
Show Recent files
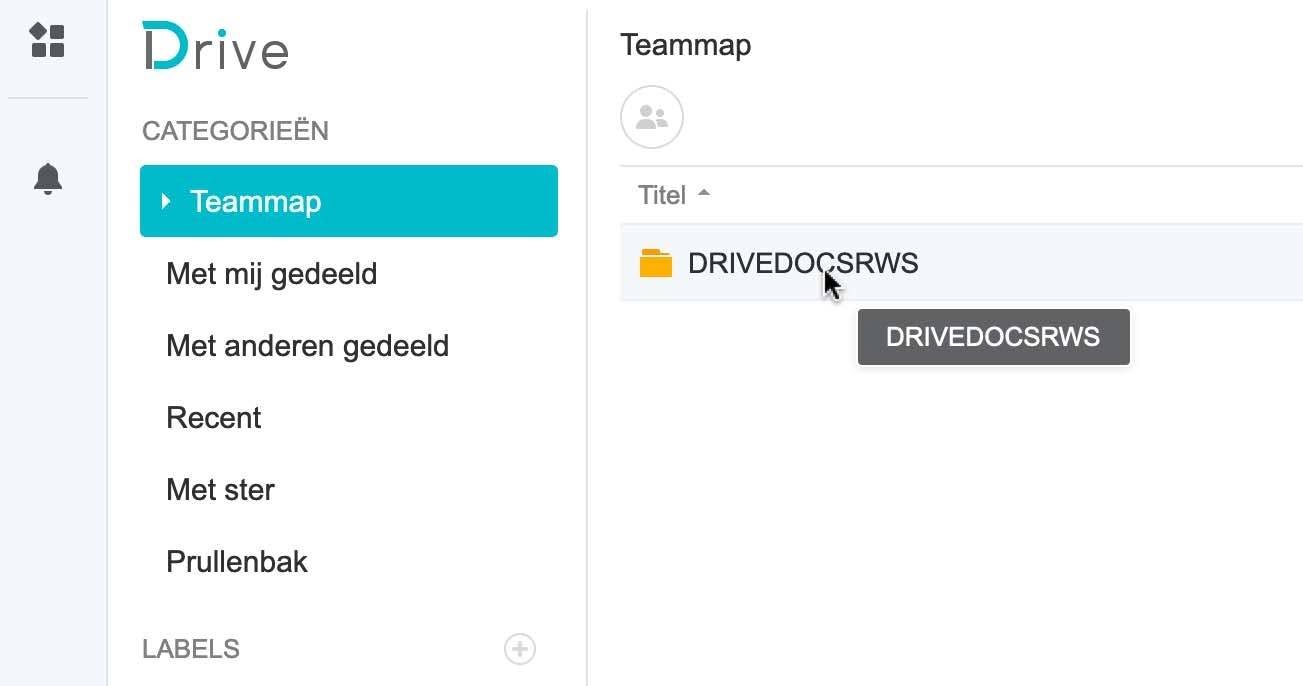[213, 418]
